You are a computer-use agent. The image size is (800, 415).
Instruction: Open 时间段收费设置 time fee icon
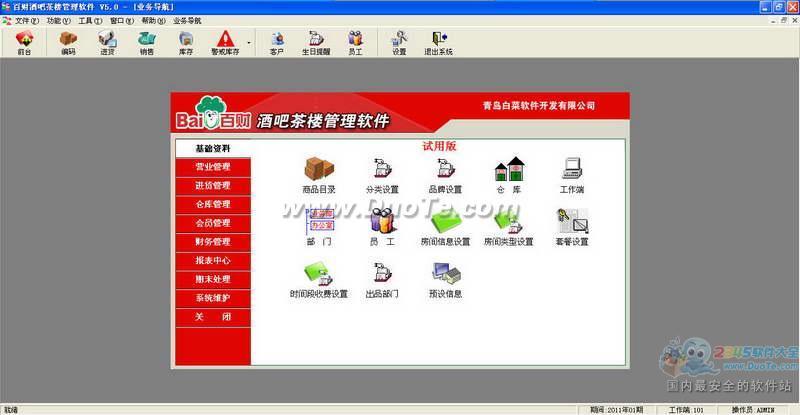tap(319, 280)
